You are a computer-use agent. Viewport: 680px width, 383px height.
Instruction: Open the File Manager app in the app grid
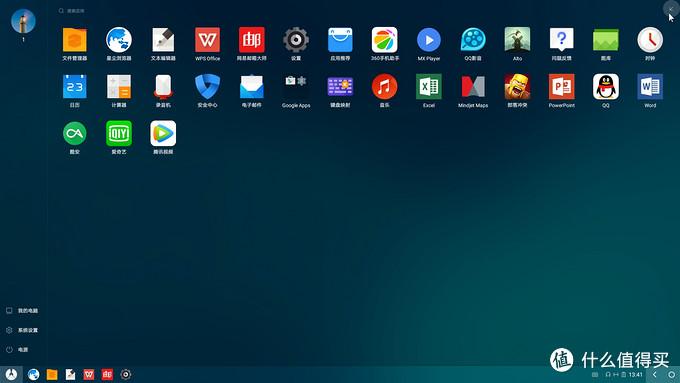75,40
